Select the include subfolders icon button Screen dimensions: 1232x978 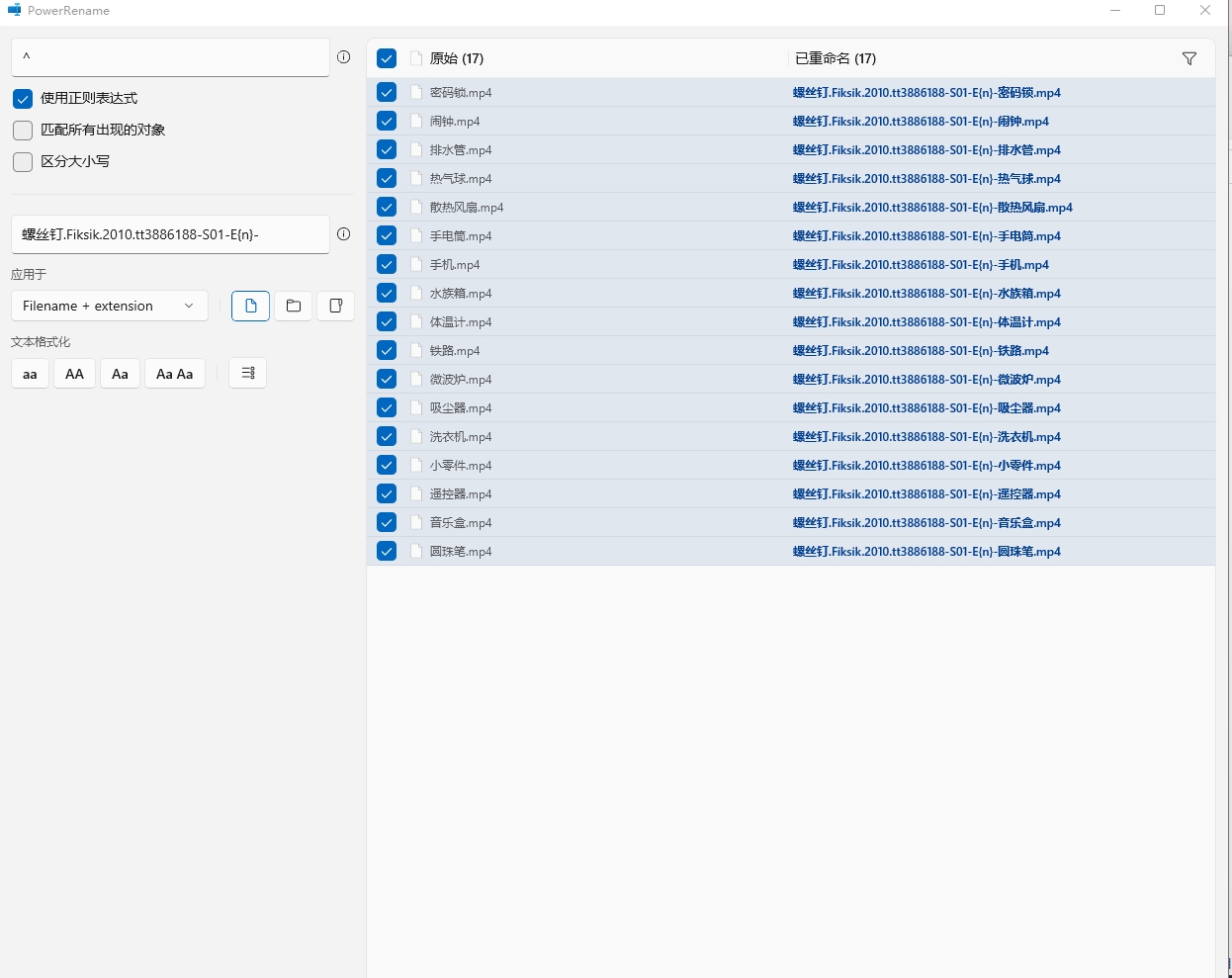[x=336, y=306]
